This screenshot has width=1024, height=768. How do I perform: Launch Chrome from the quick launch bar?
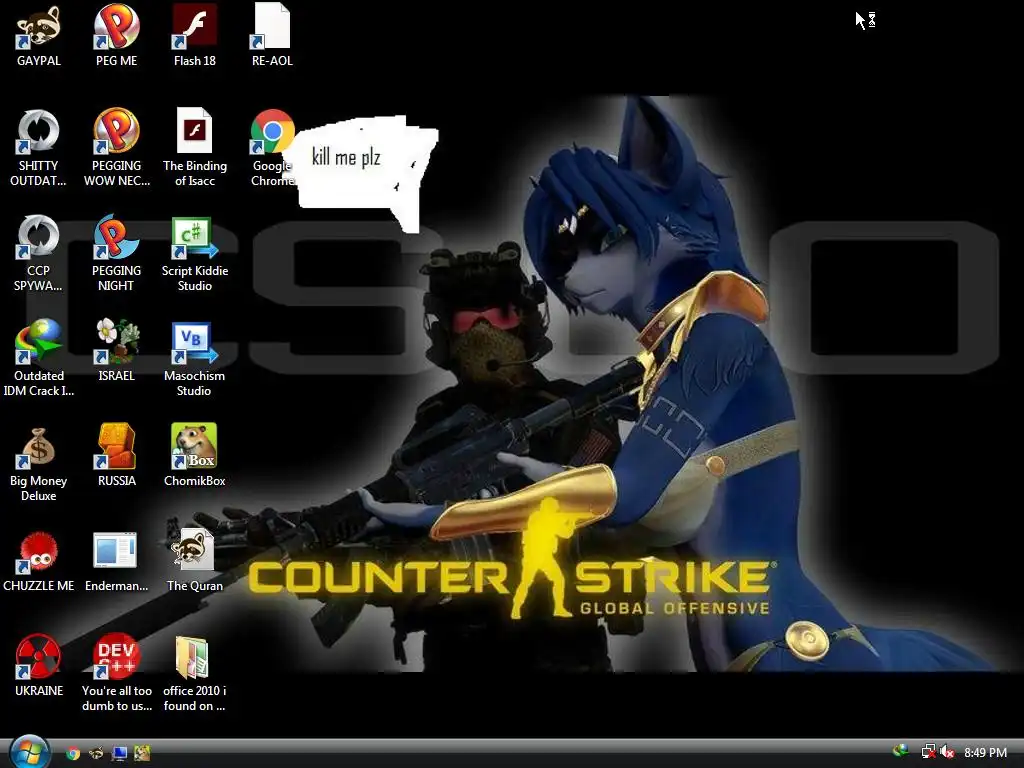(73, 754)
